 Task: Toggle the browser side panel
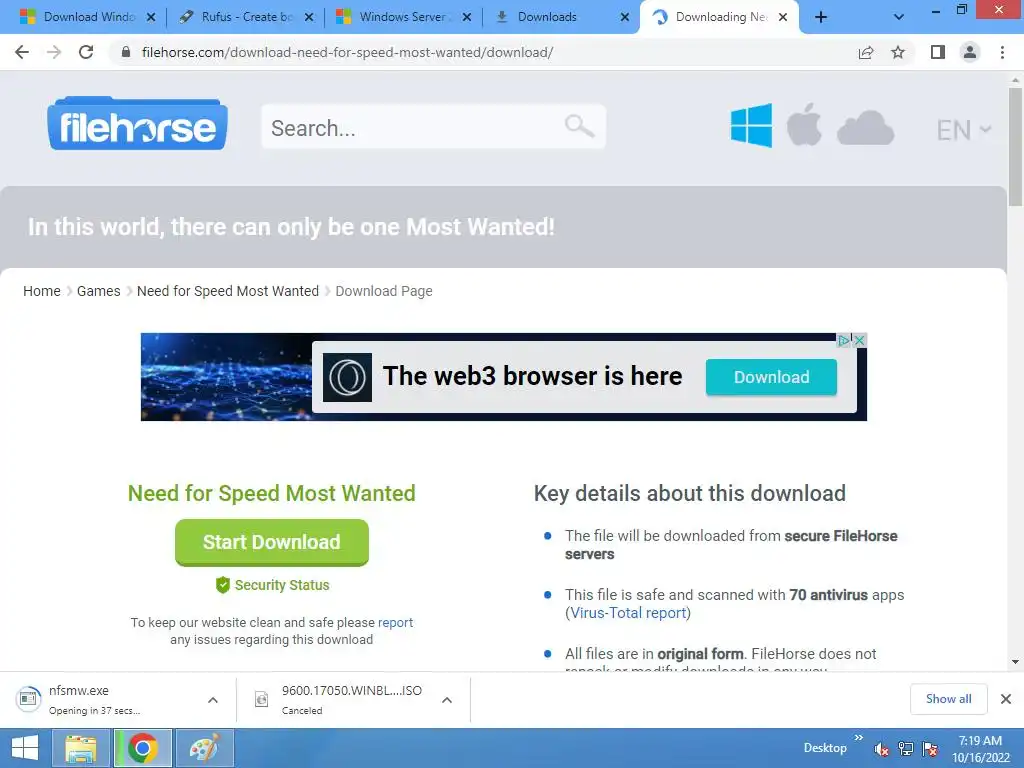click(938, 52)
